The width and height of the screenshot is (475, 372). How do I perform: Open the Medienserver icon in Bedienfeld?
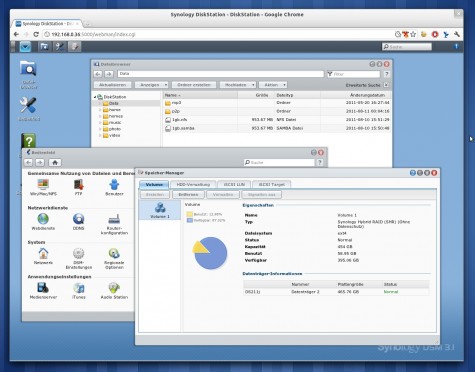[43, 290]
